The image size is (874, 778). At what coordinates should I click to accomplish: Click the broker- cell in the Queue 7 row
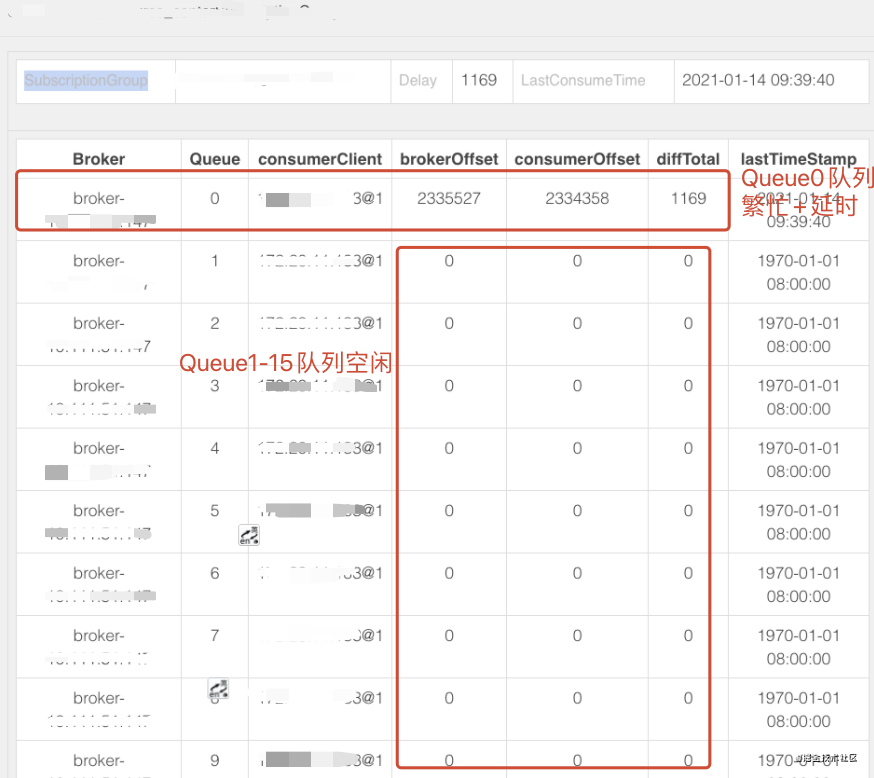99,646
